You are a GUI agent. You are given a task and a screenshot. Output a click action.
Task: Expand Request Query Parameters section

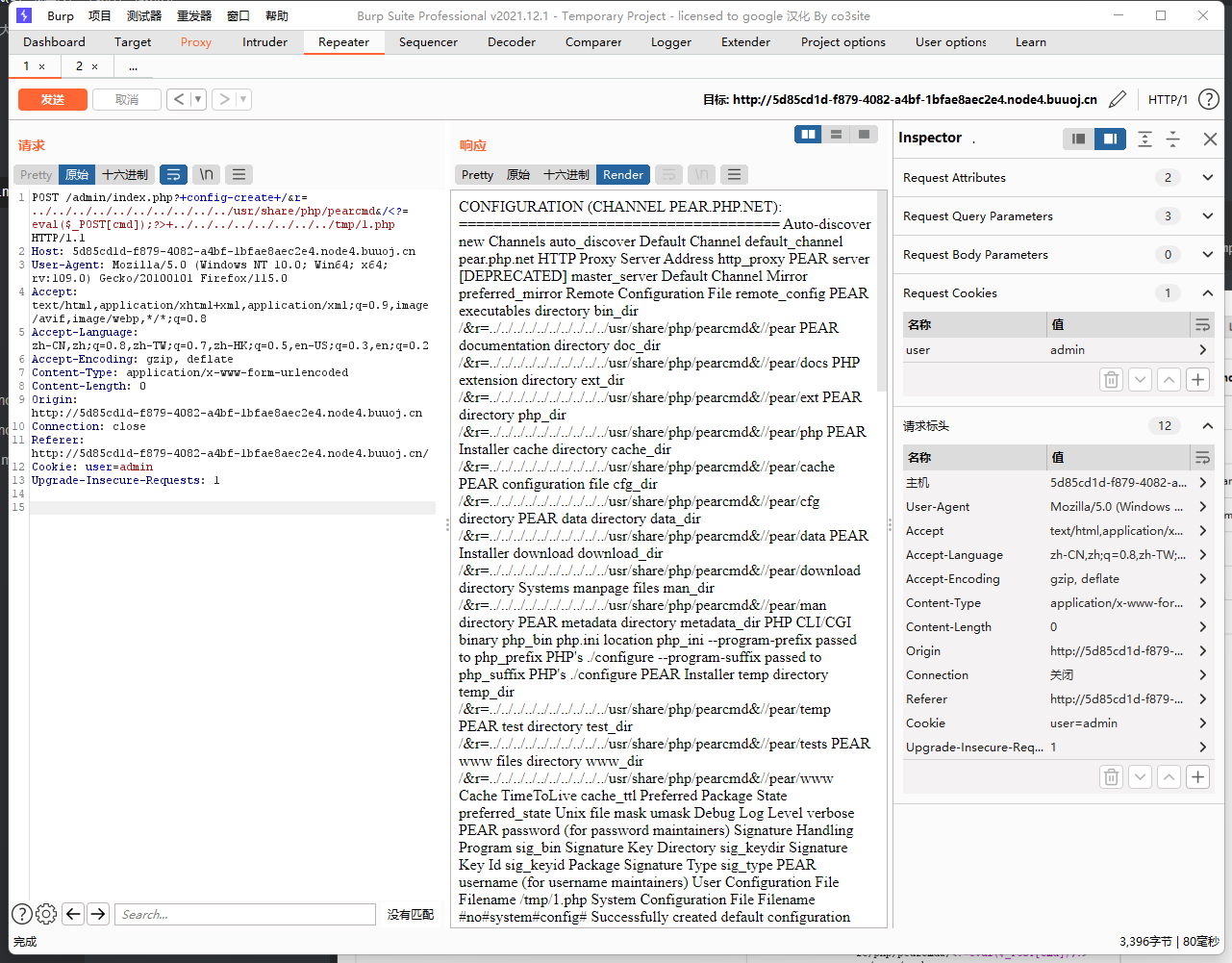[x=1208, y=215]
